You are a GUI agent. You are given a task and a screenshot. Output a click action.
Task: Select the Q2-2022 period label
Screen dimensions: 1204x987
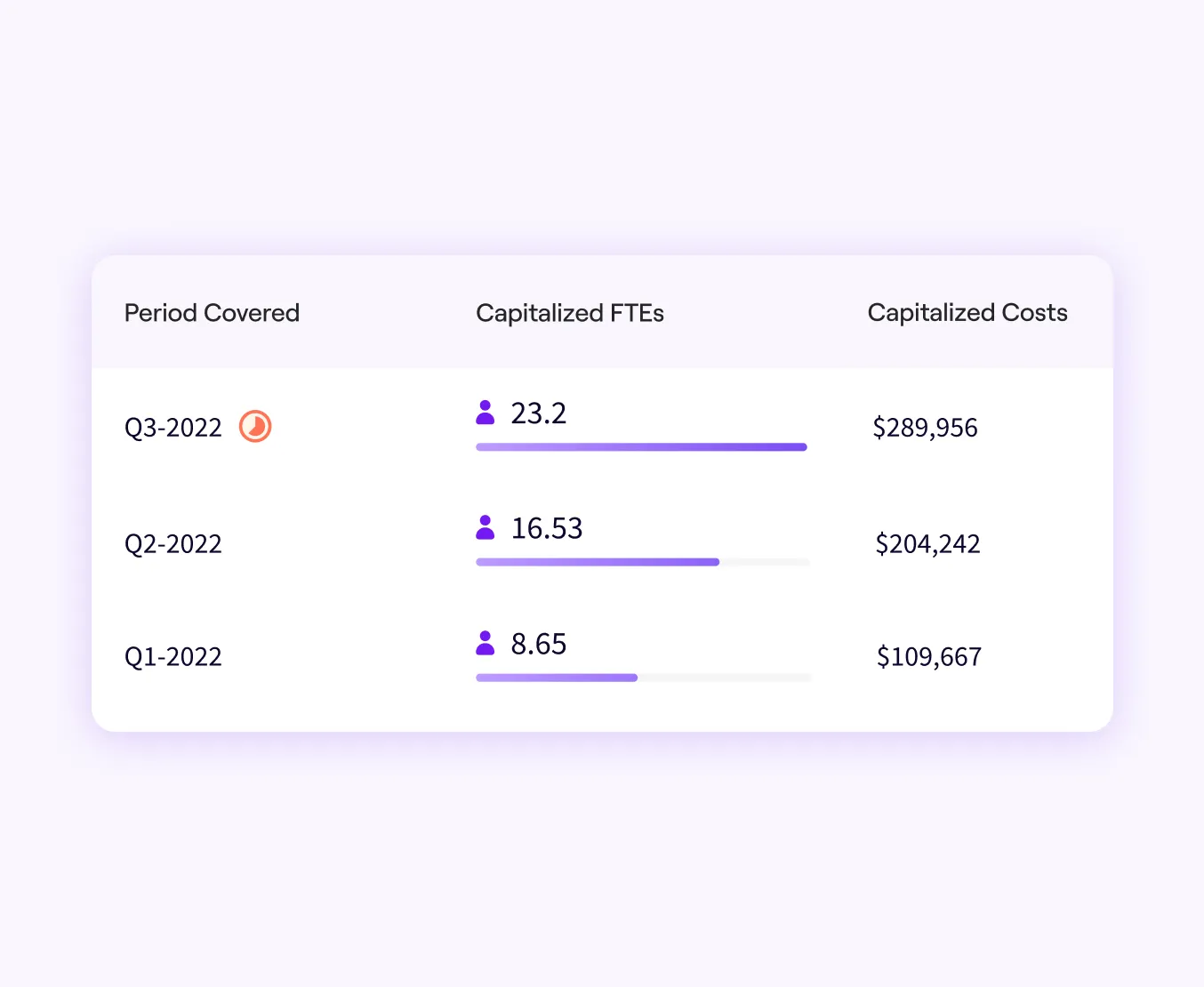(173, 543)
